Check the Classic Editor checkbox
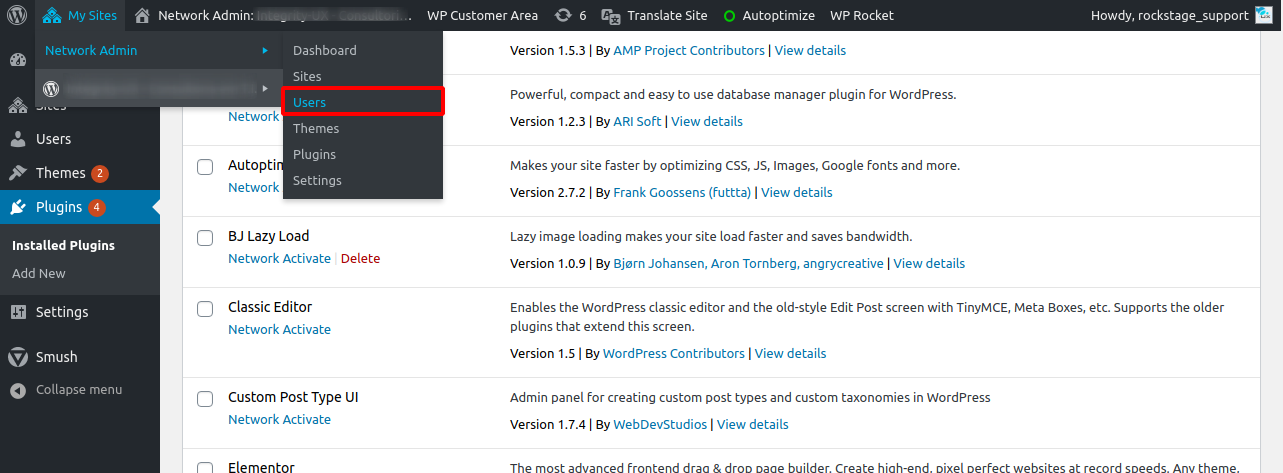The height and width of the screenshot is (473, 1283). point(205,309)
